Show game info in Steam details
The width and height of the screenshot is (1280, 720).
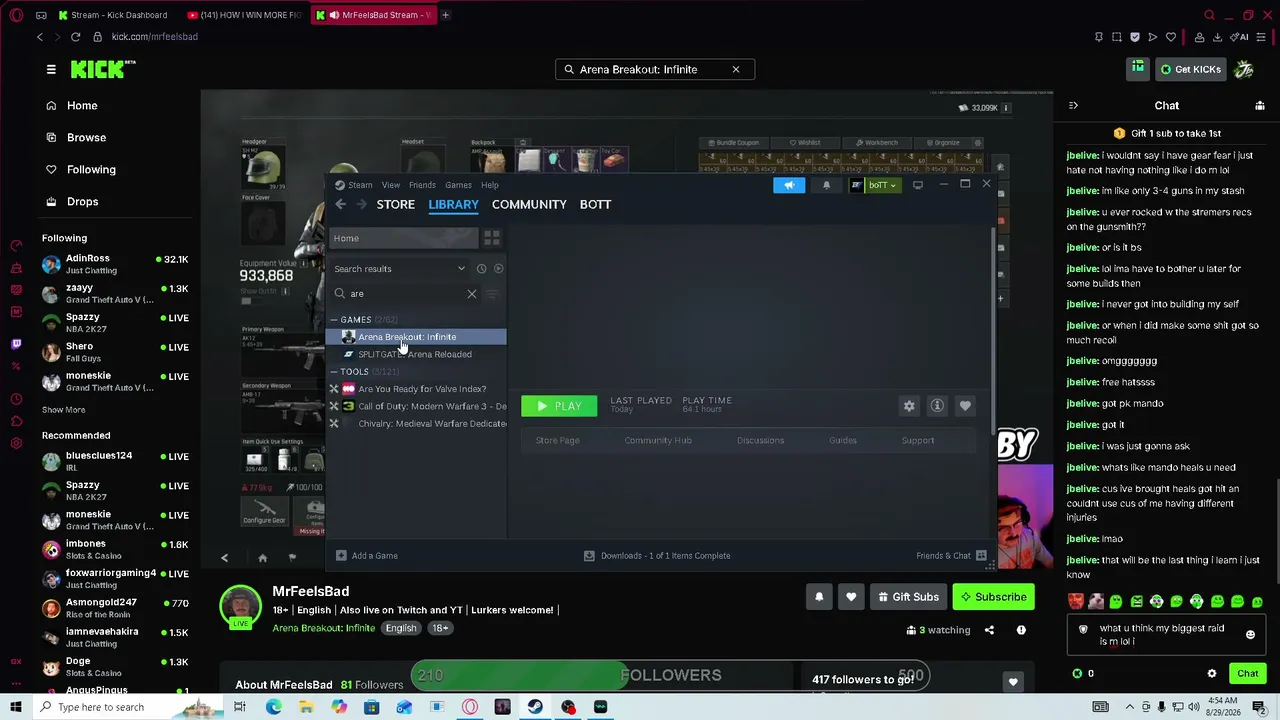coord(937,406)
